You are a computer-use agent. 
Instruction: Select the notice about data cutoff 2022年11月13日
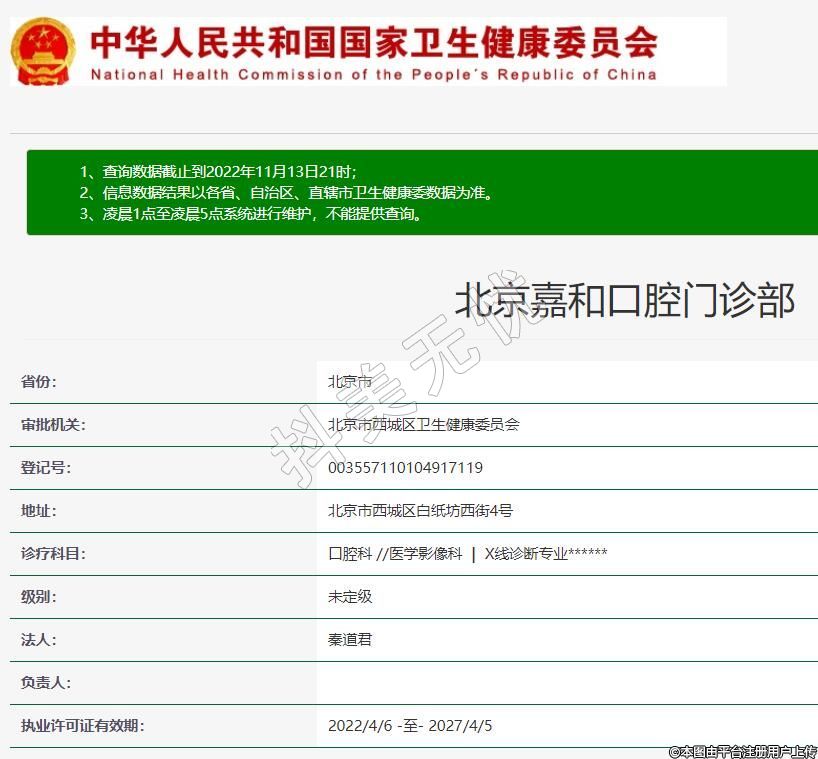[217, 172]
